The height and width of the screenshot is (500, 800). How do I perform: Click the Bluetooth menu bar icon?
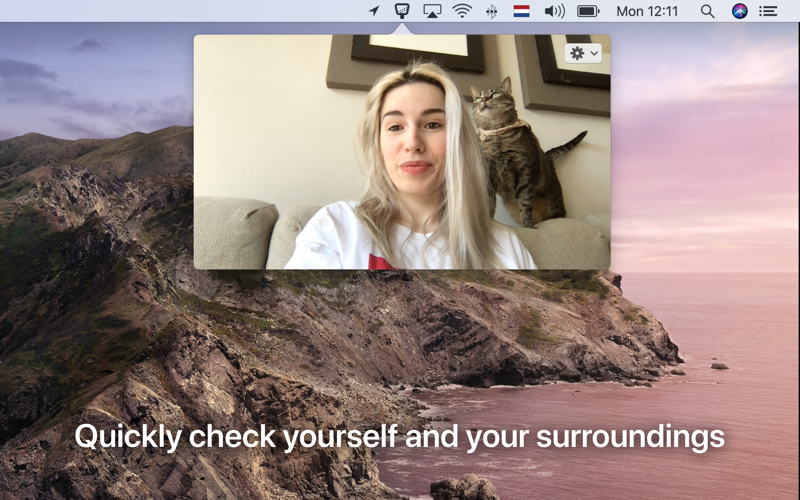pyautogui.click(x=491, y=11)
